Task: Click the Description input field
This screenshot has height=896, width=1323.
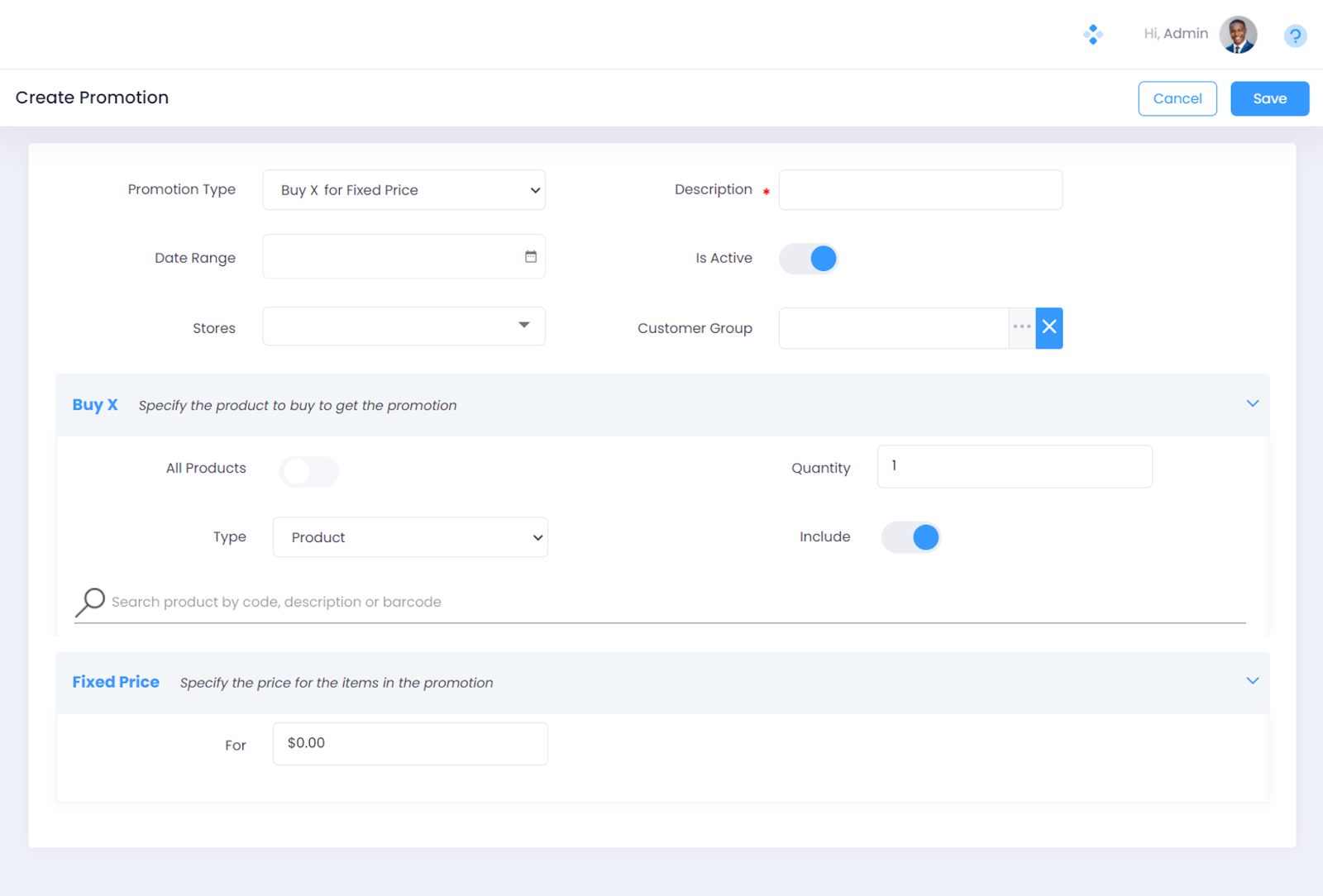Action: pos(920,190)
